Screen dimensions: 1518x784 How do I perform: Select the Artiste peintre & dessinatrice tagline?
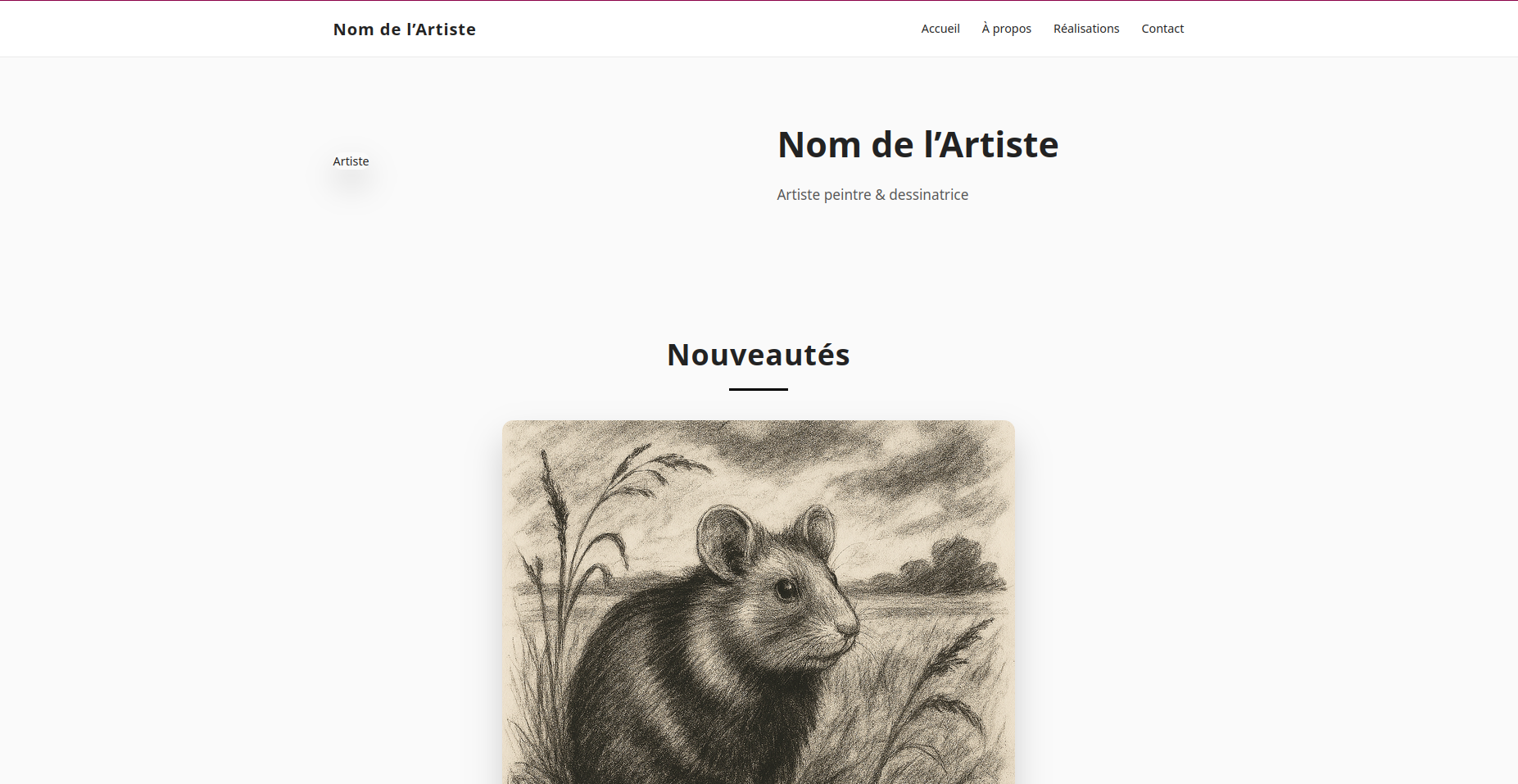point(872,194)
